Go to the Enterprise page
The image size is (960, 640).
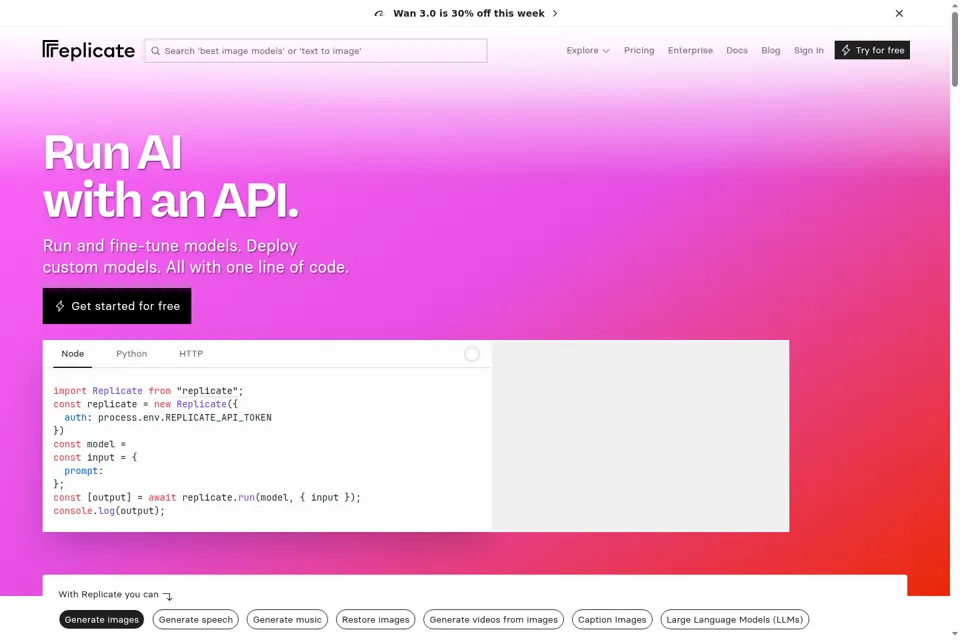(x=690, y=50)
